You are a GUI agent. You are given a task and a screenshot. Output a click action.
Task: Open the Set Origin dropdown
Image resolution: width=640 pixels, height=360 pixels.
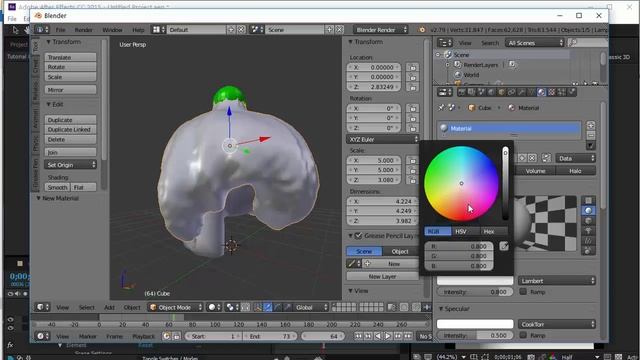click(70, 165)
